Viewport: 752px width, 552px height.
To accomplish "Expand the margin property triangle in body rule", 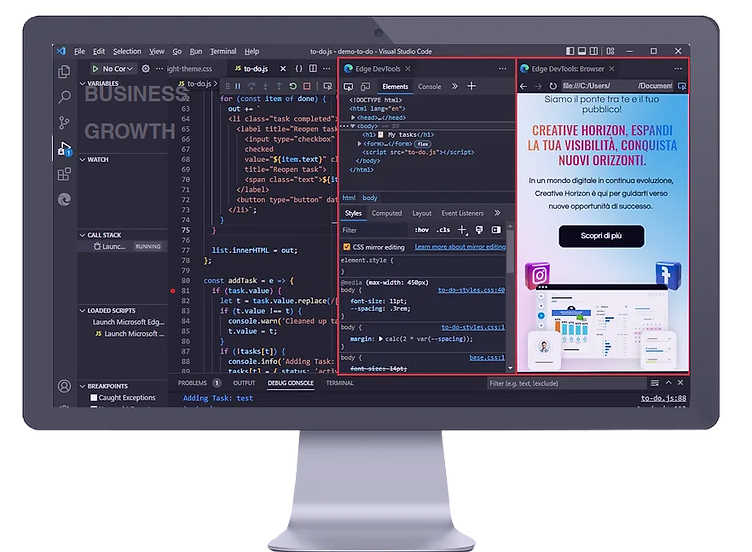I will point(381,339).
